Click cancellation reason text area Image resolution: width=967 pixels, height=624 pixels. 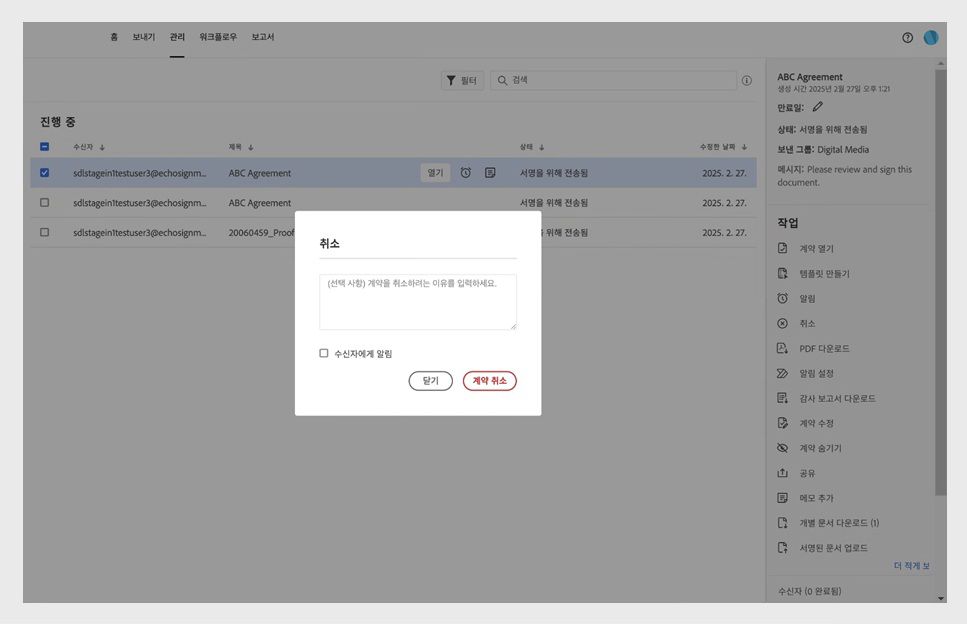[x=418, y=302]
